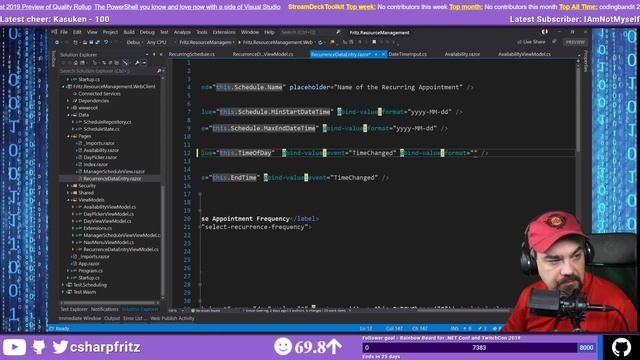This screenshot has height=360, width=640.
Task: Open the Edit menu
Action: click(77, 32)
